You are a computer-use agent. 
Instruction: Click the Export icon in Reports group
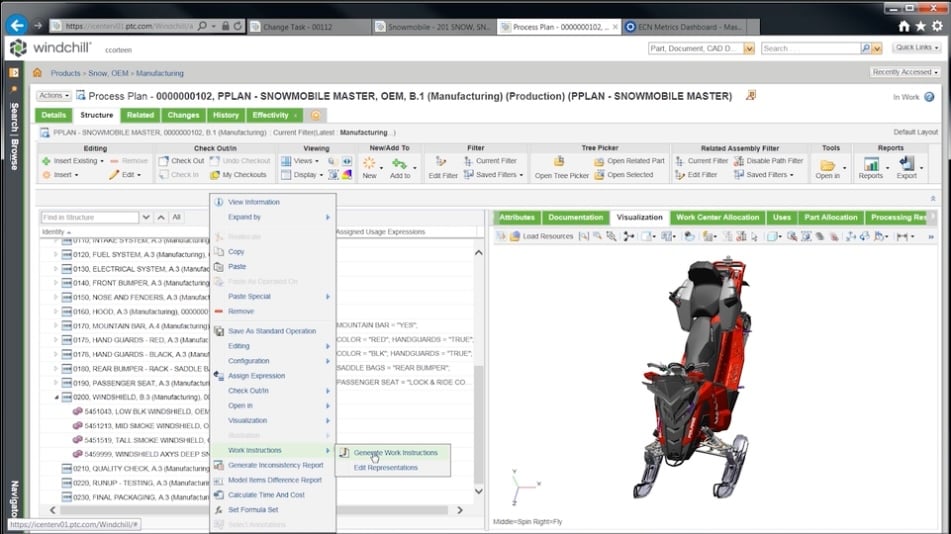point(906,164)
